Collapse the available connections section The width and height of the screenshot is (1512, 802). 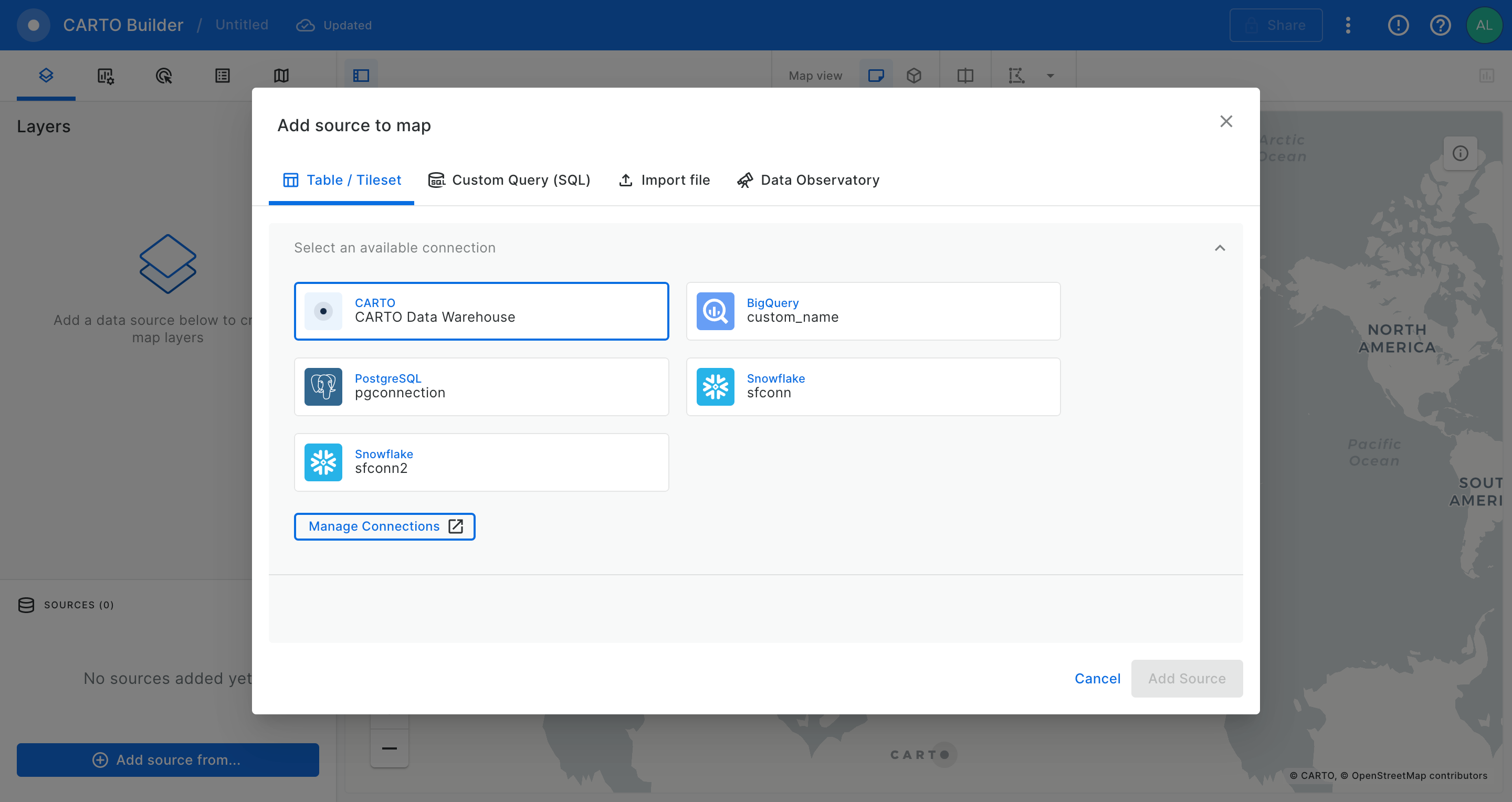1220,248
